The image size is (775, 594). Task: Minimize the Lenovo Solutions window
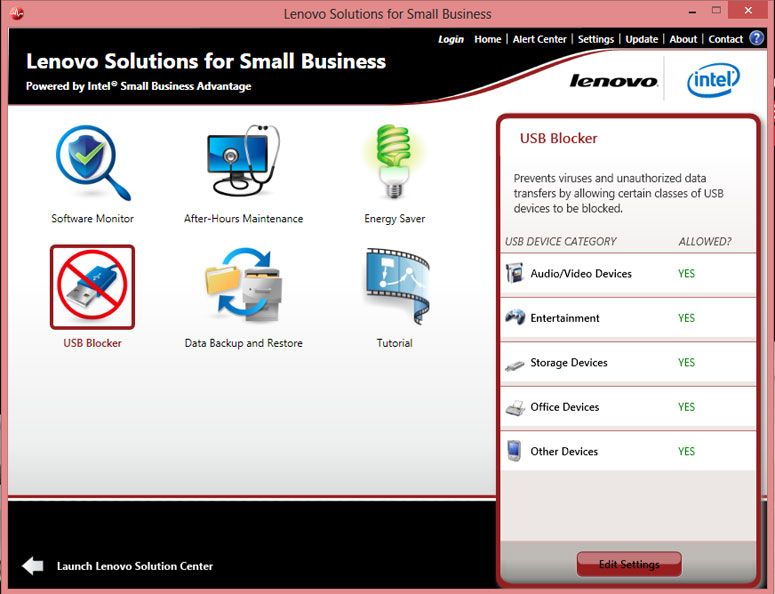pyautogui.click(x=692, y=11)
